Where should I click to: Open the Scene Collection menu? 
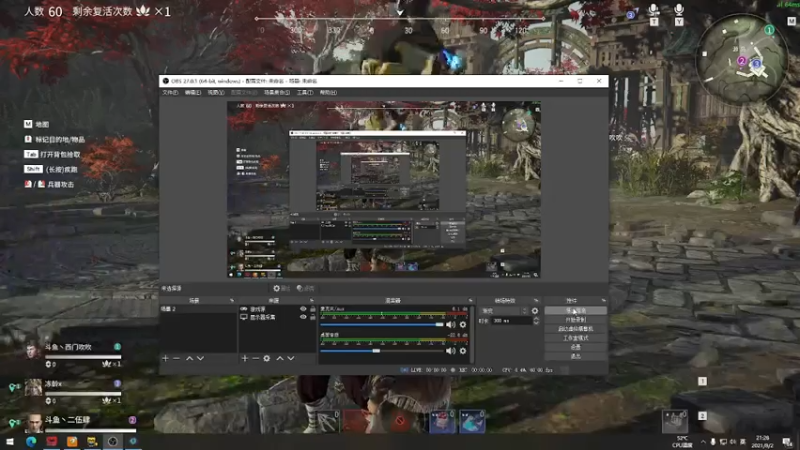coord(277,93)
